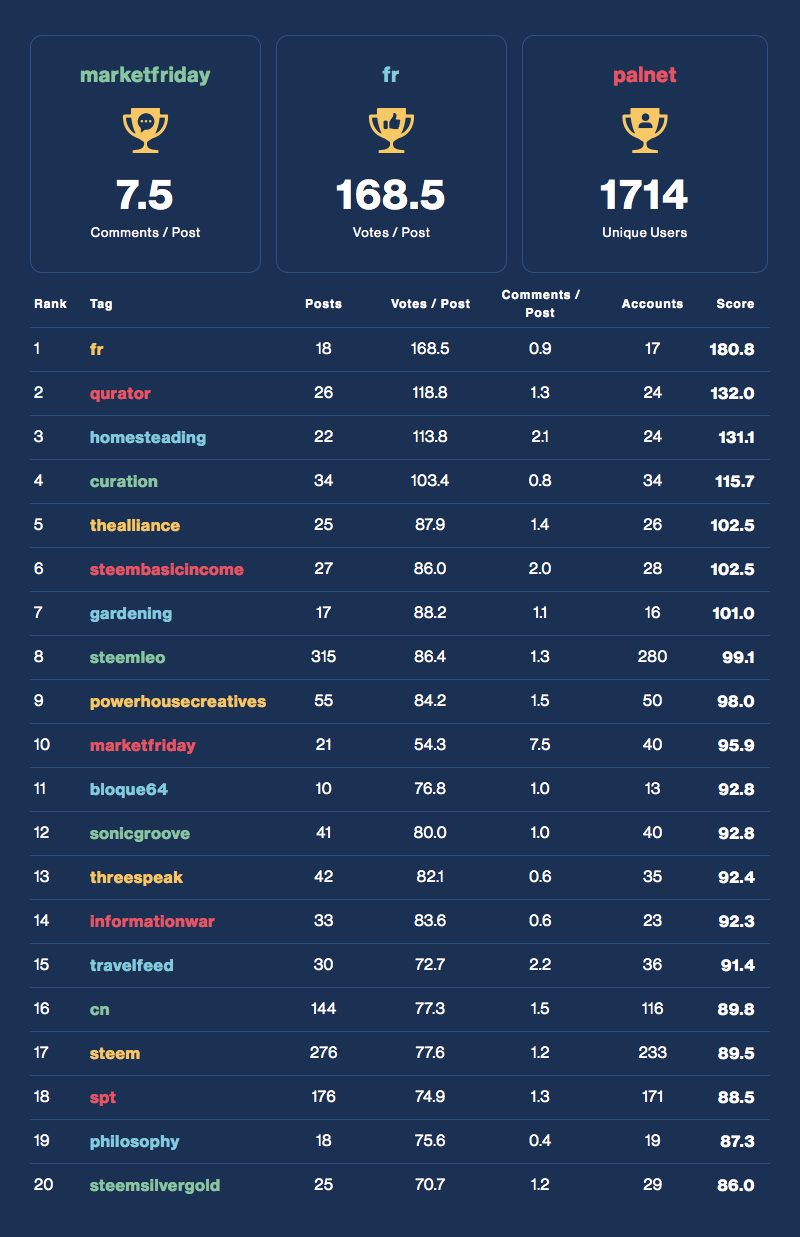Click score 98.0 for powerhousecreatives
800x1237 pixels.
tap(734, 701)
